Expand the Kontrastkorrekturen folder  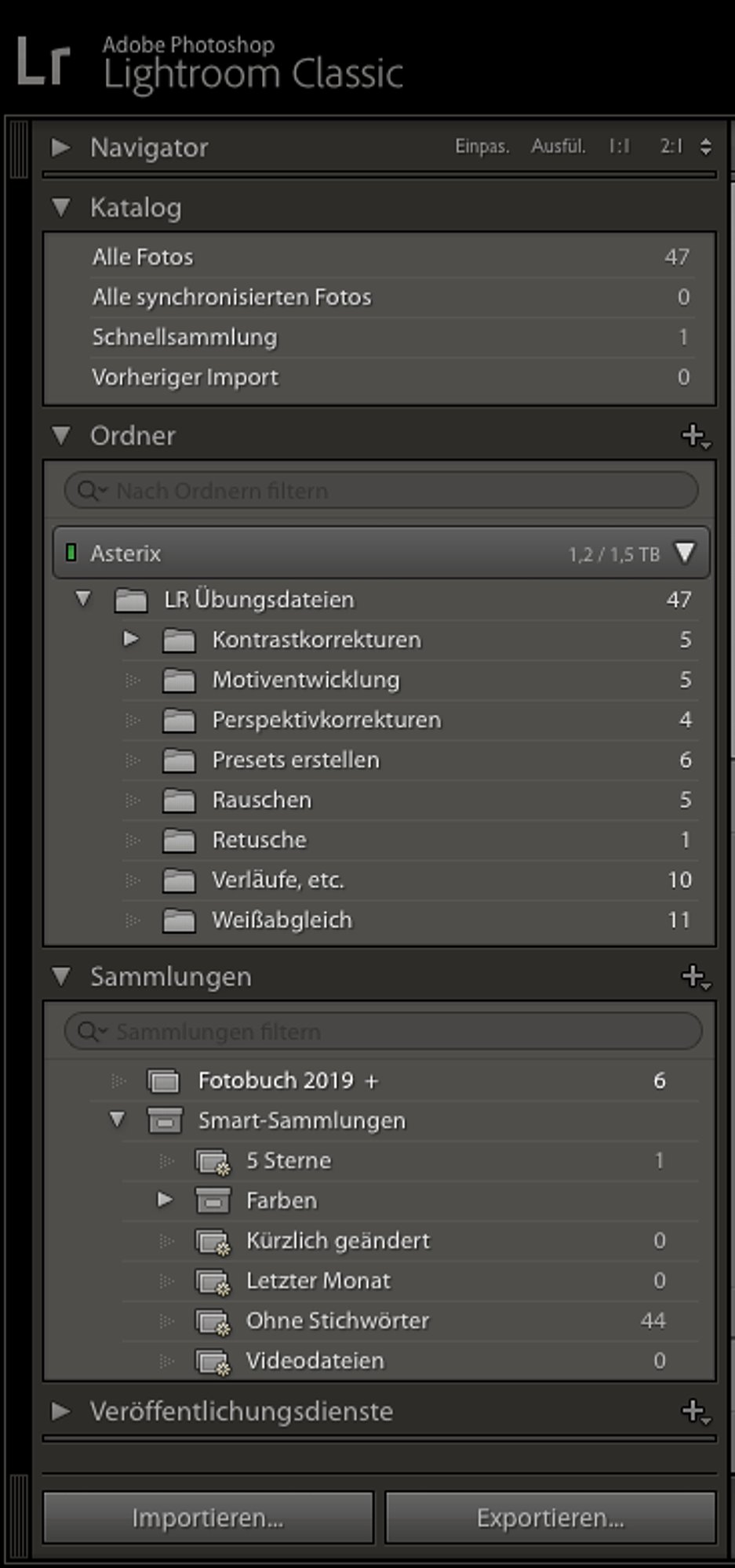(x=131, y=639)
